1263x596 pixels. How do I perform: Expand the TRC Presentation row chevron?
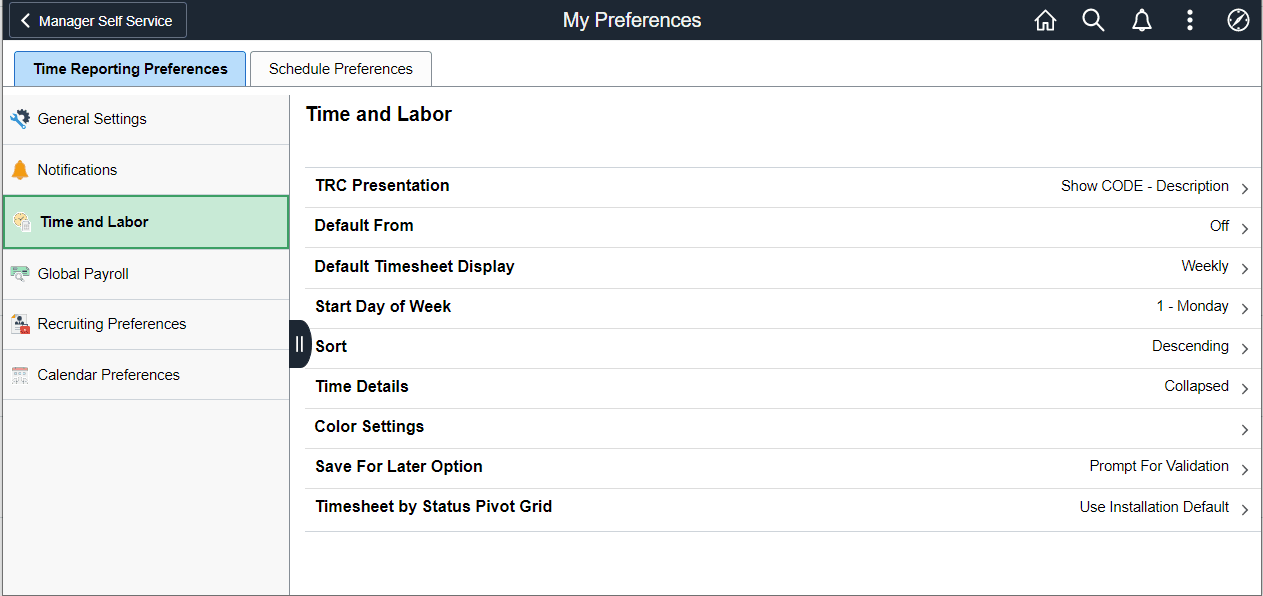(1245, 188)
